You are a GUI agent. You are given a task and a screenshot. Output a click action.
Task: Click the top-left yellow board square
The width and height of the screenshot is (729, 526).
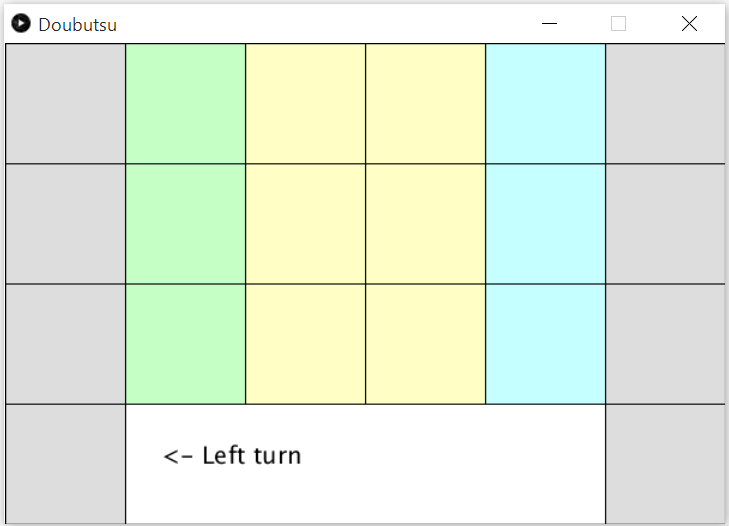tap(305, 104)
